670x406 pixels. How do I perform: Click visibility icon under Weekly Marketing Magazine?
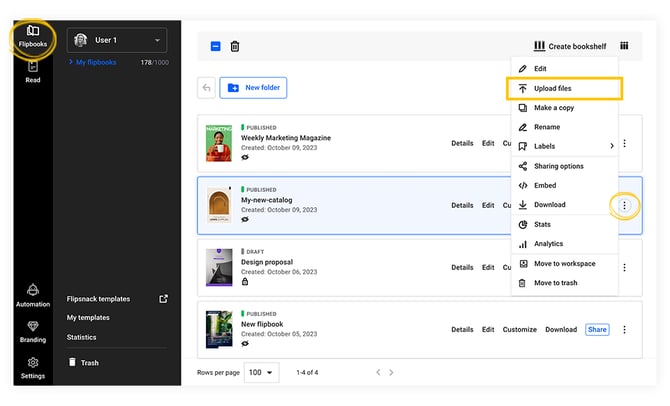pos(245,157)
